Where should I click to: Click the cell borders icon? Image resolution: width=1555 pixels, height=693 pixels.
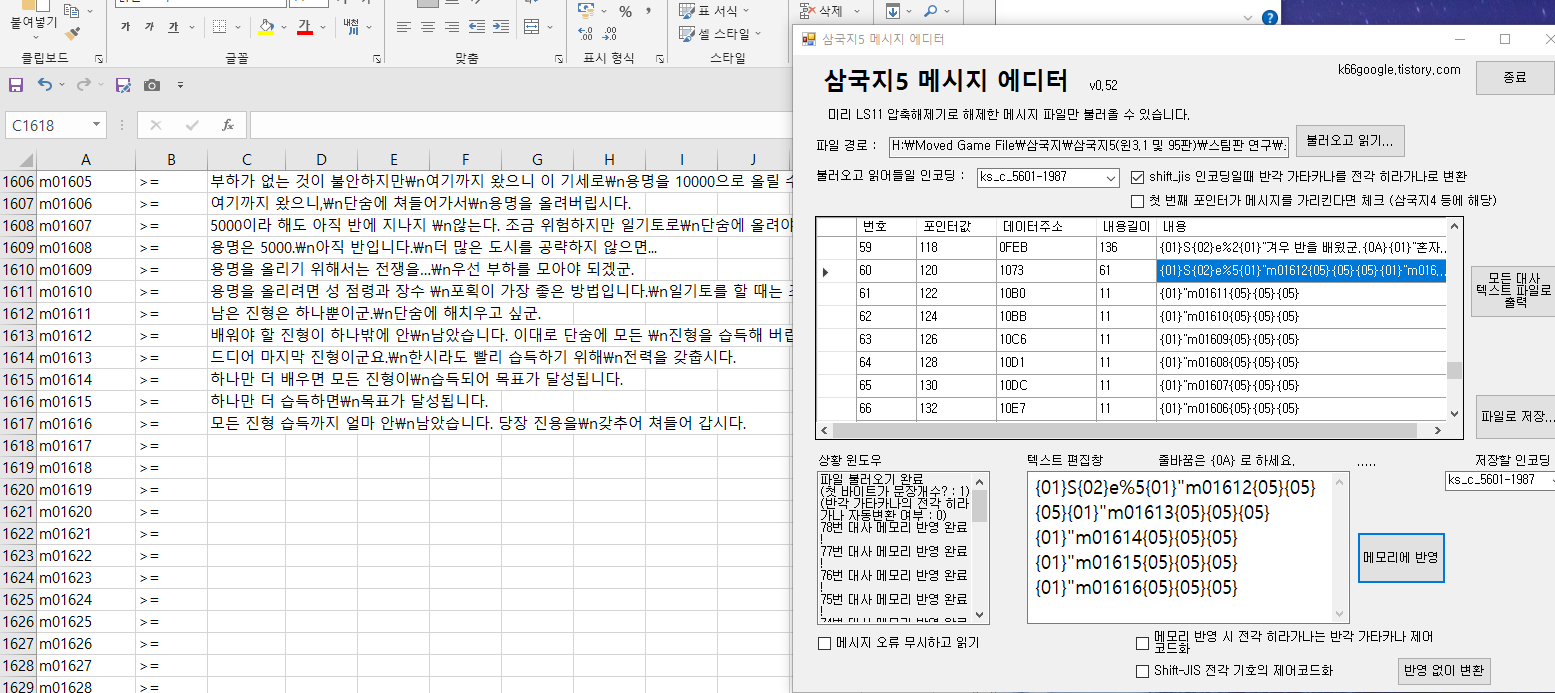(220, 27)
